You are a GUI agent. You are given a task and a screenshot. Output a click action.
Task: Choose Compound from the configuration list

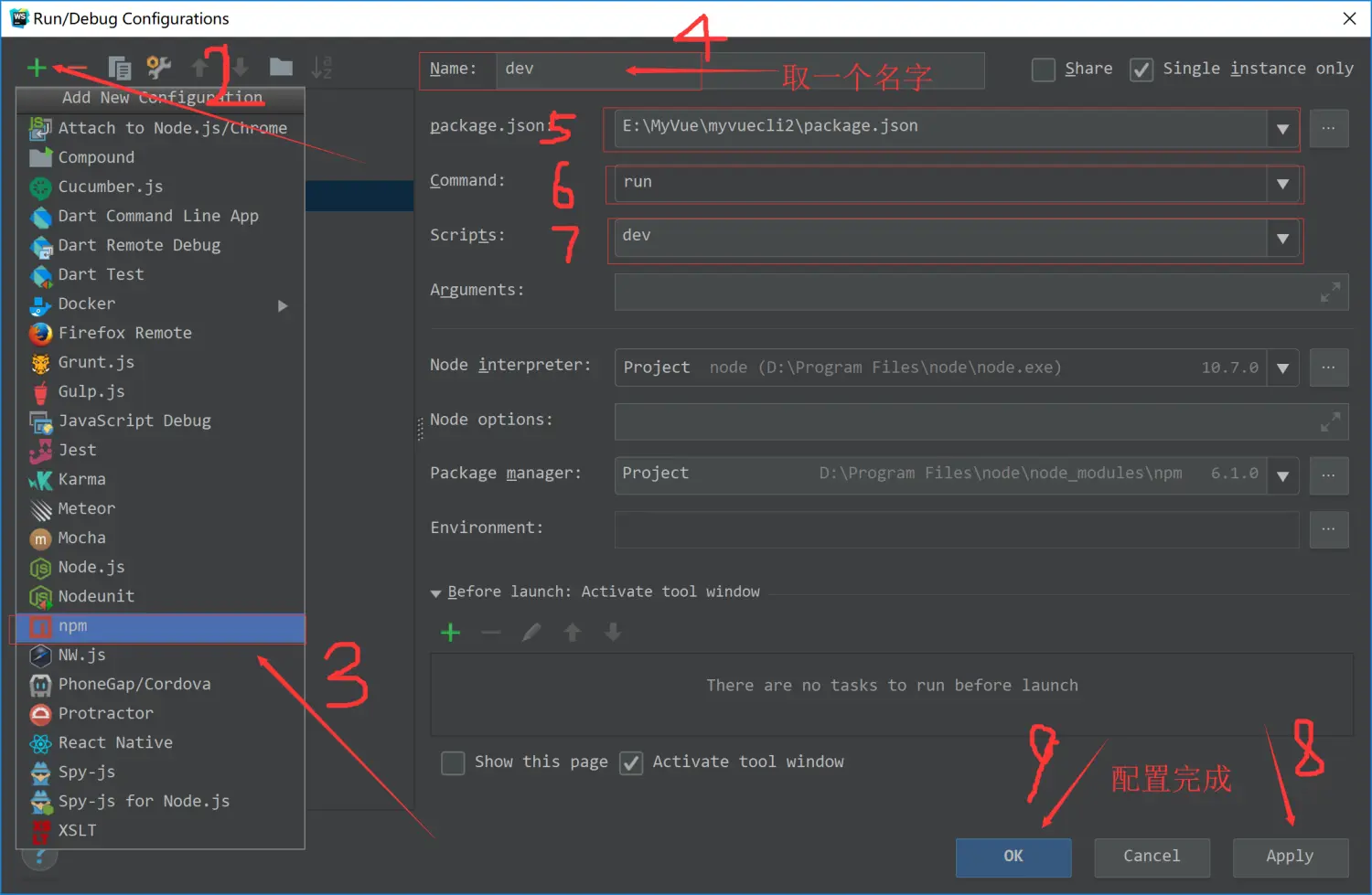[x=161, y=158]
